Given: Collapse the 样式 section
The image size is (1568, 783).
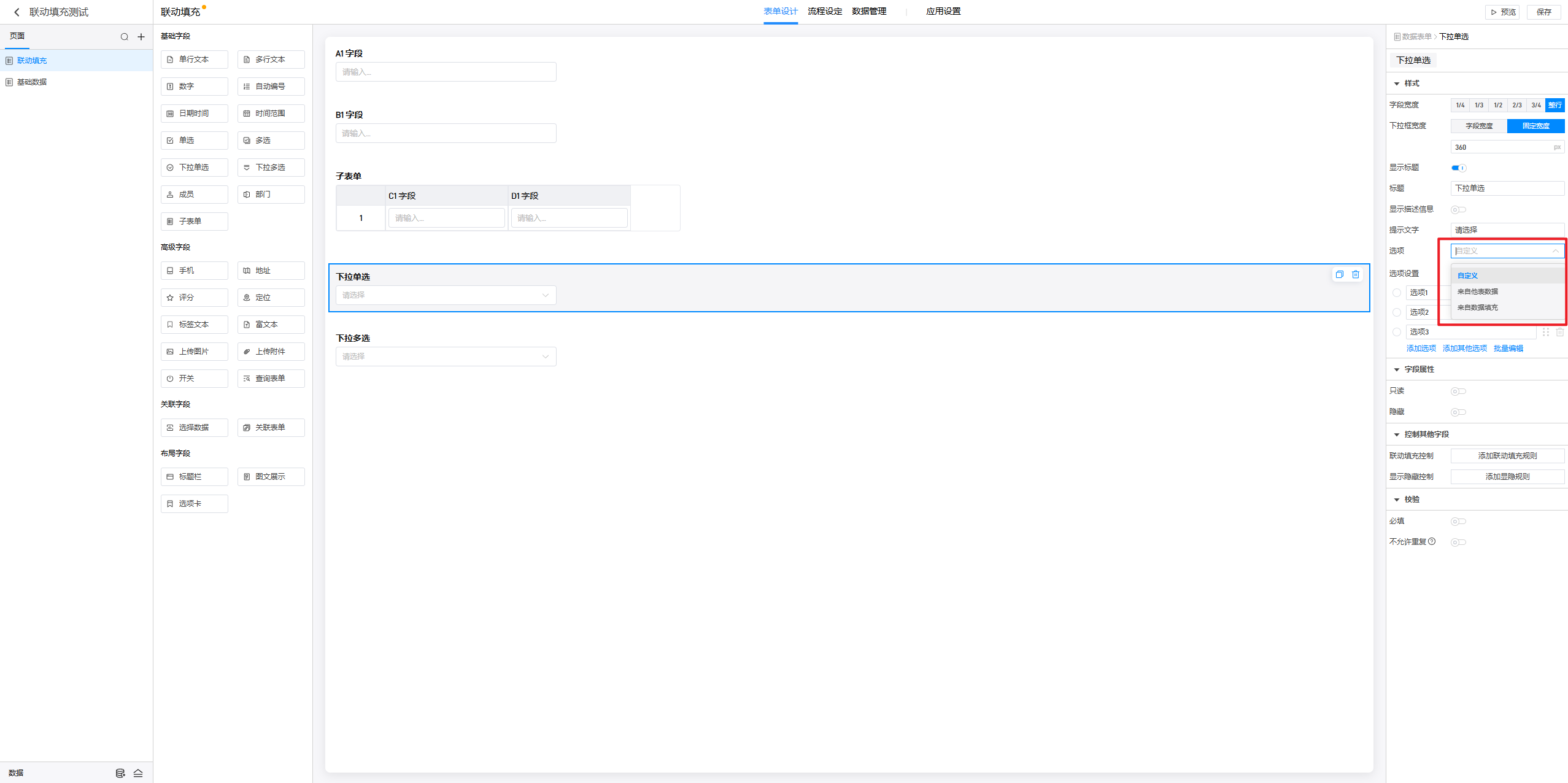Looking at the screenshot, I should point(1397,83).
